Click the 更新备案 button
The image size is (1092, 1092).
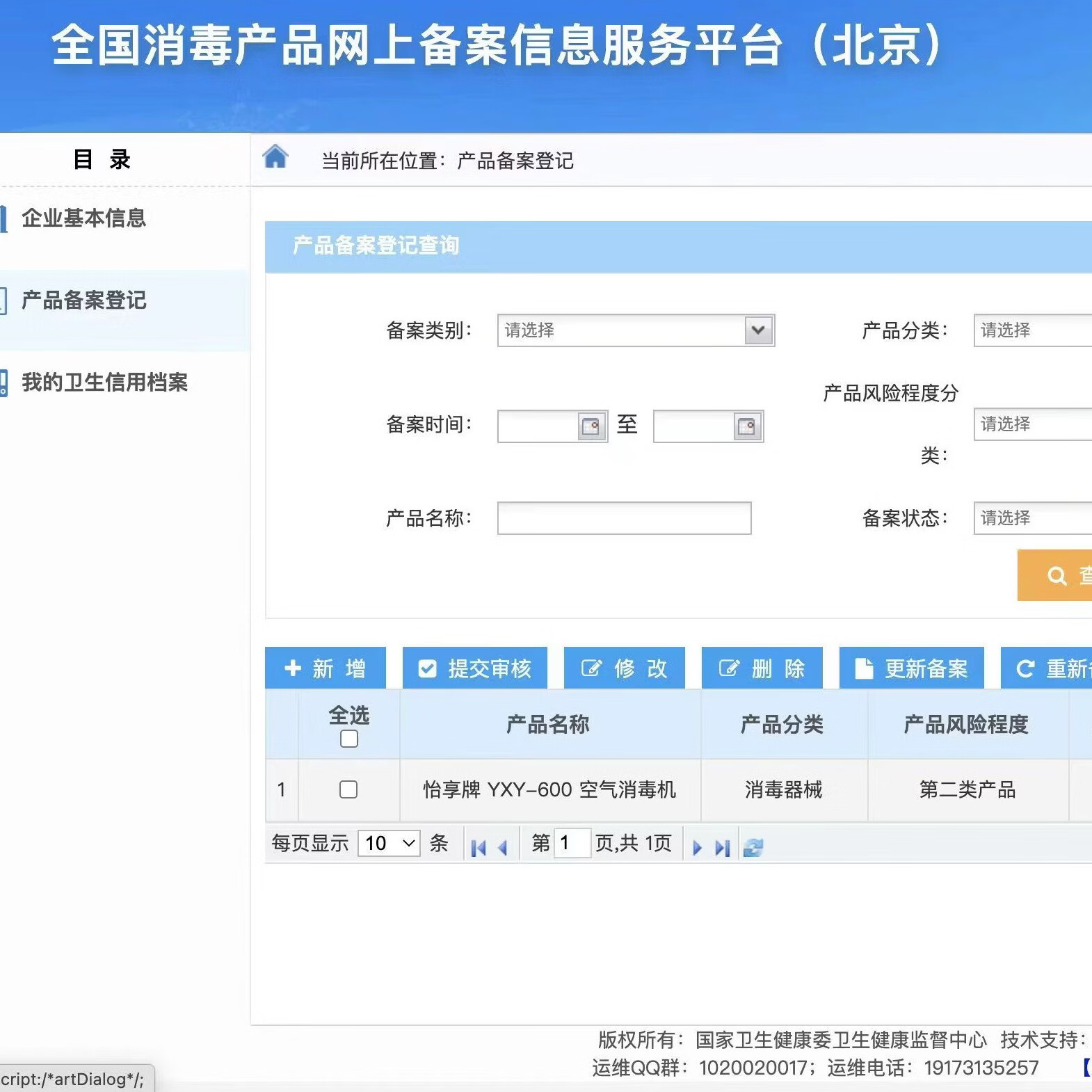point(912,668)
